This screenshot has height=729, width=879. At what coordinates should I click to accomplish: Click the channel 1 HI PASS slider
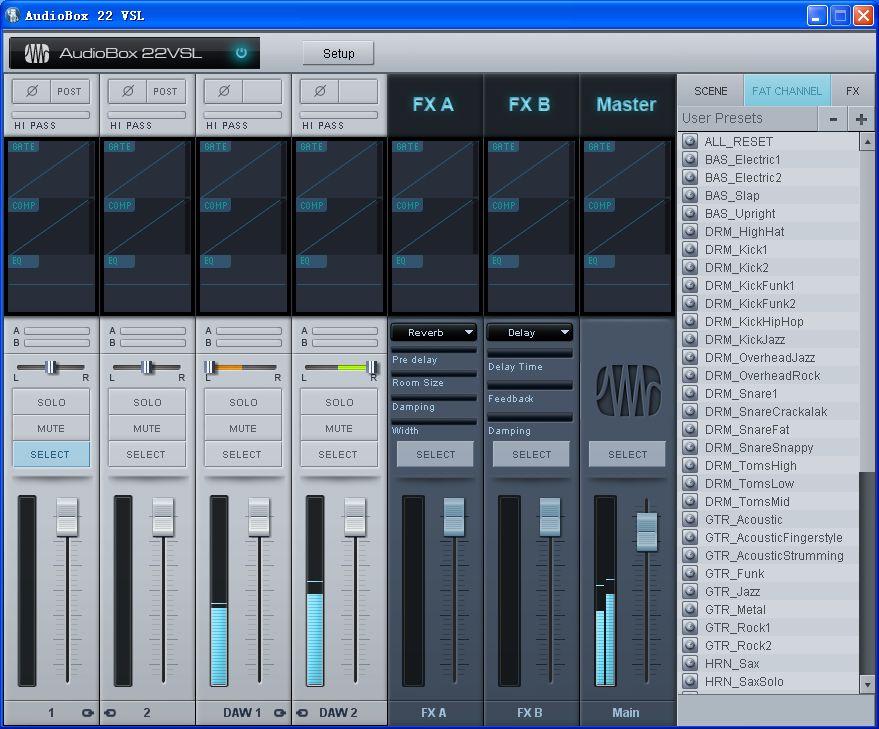[51, 115]
